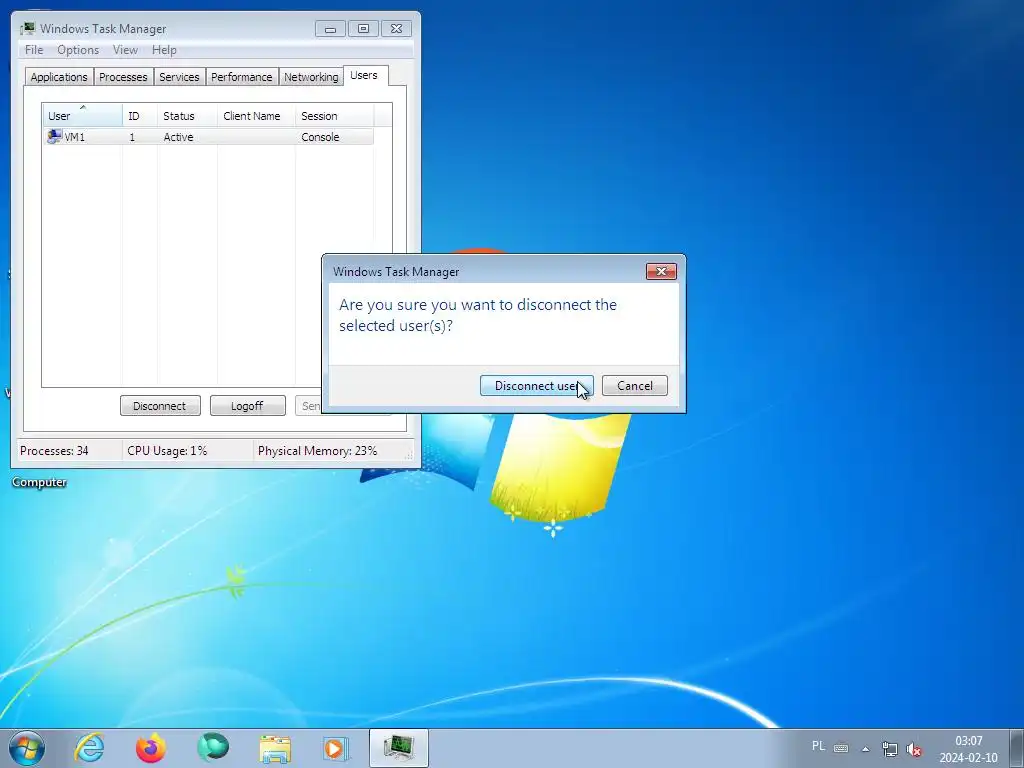Click the PL language indicator
Screen dimensions: 1024x768
818,746
